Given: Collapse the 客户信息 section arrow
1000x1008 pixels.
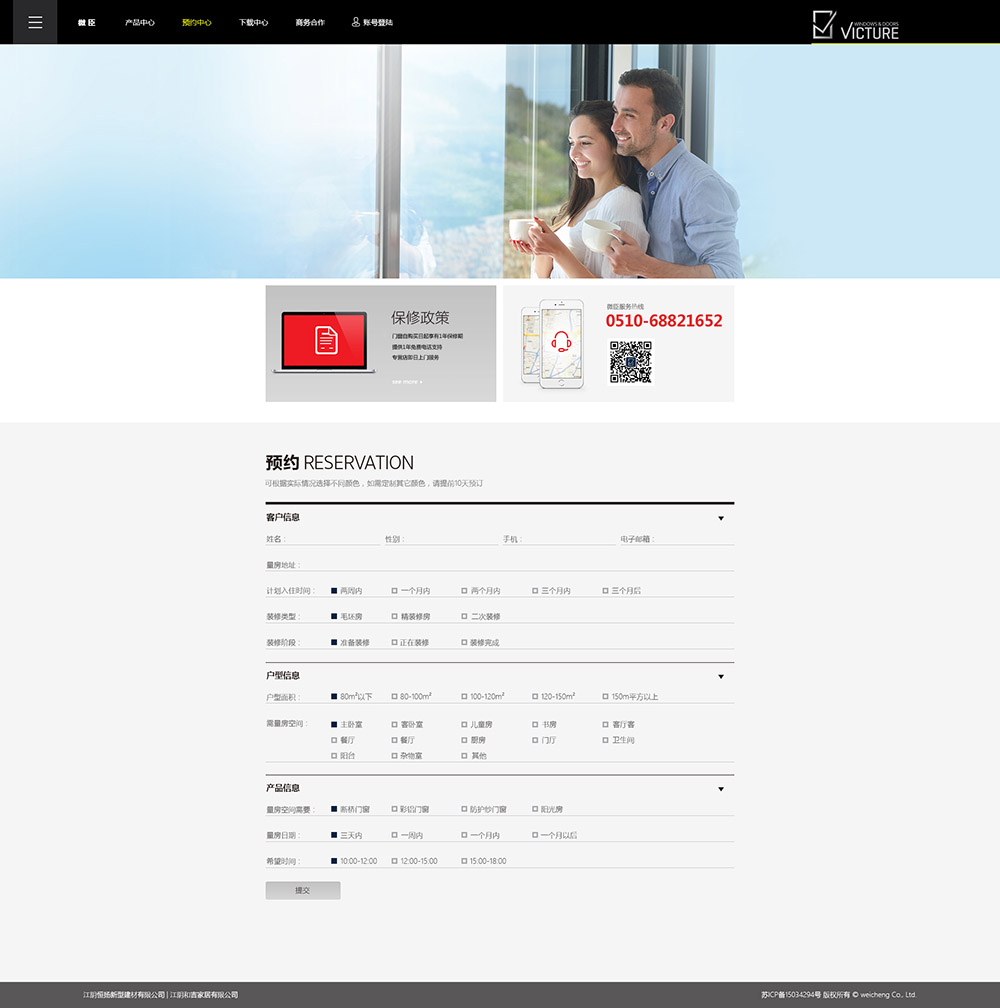Looking at the screenshot, I should click(x=721, y=518).
